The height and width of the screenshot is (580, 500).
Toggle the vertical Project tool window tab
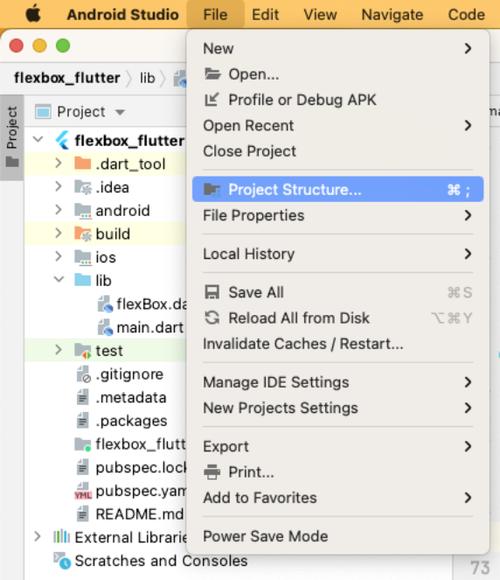pyautogui.click(x=12, y=137)
